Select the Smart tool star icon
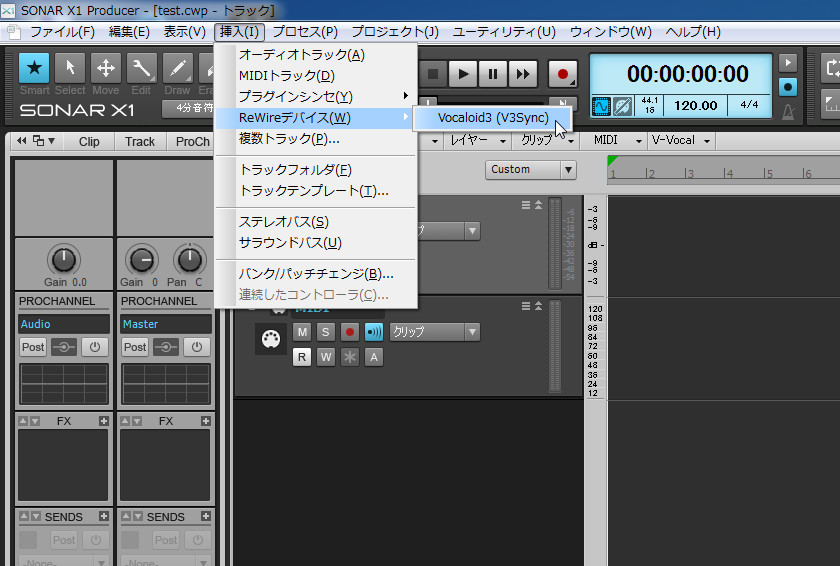The width and height of the screenshot is (840, 566). (34, 69)
